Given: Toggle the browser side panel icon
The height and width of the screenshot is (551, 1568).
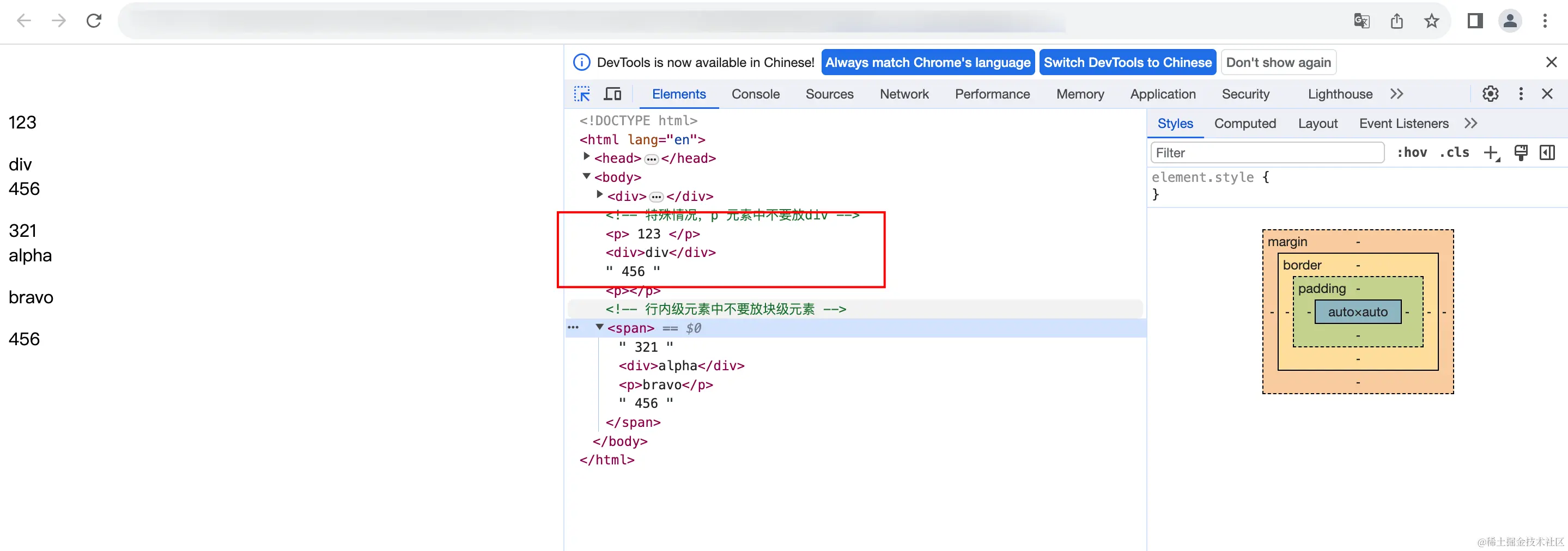Looking at the screenshot, I should pos(1475,21).
